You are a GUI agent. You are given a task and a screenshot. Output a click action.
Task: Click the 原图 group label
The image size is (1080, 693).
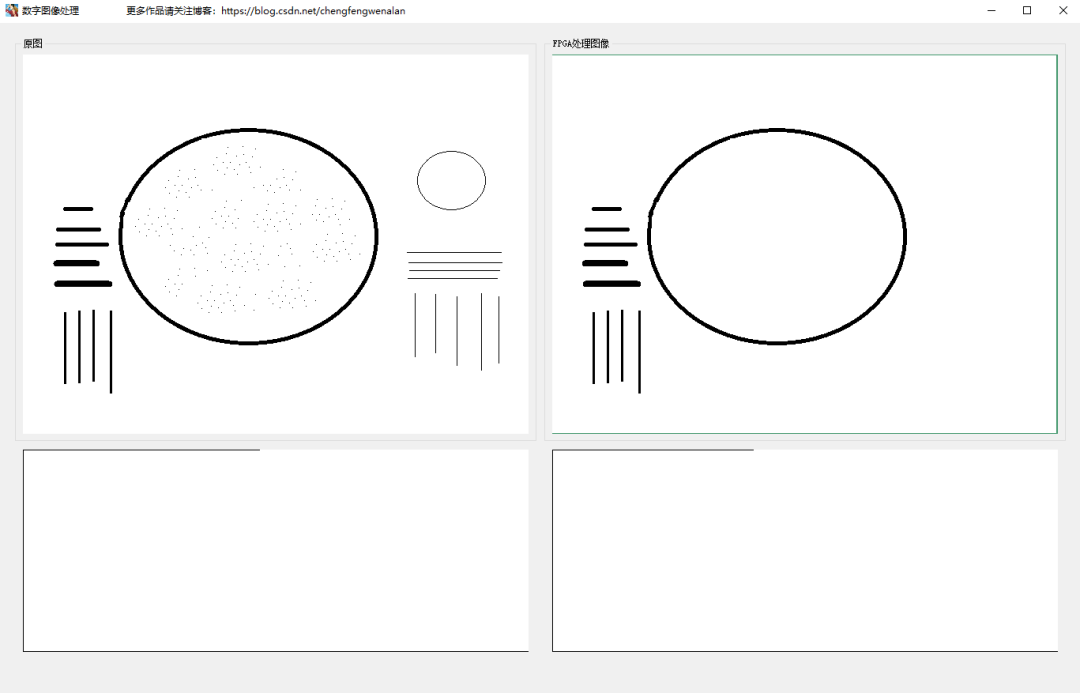tap(32, 43)
